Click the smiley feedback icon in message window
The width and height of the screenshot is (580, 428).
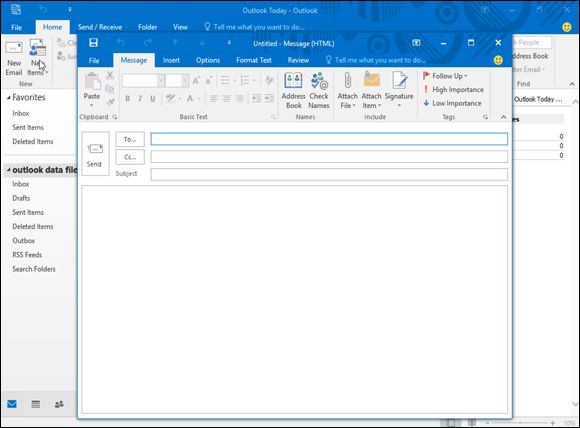[498, 60]
